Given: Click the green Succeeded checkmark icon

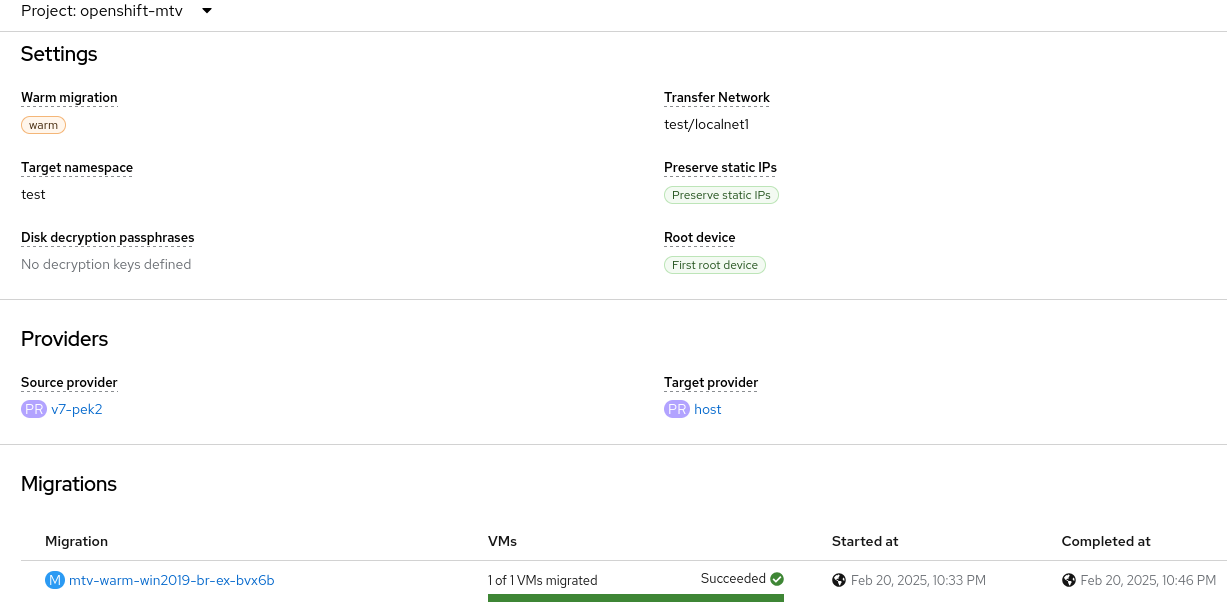Looking at the screenshot, I should pos(777,579).
